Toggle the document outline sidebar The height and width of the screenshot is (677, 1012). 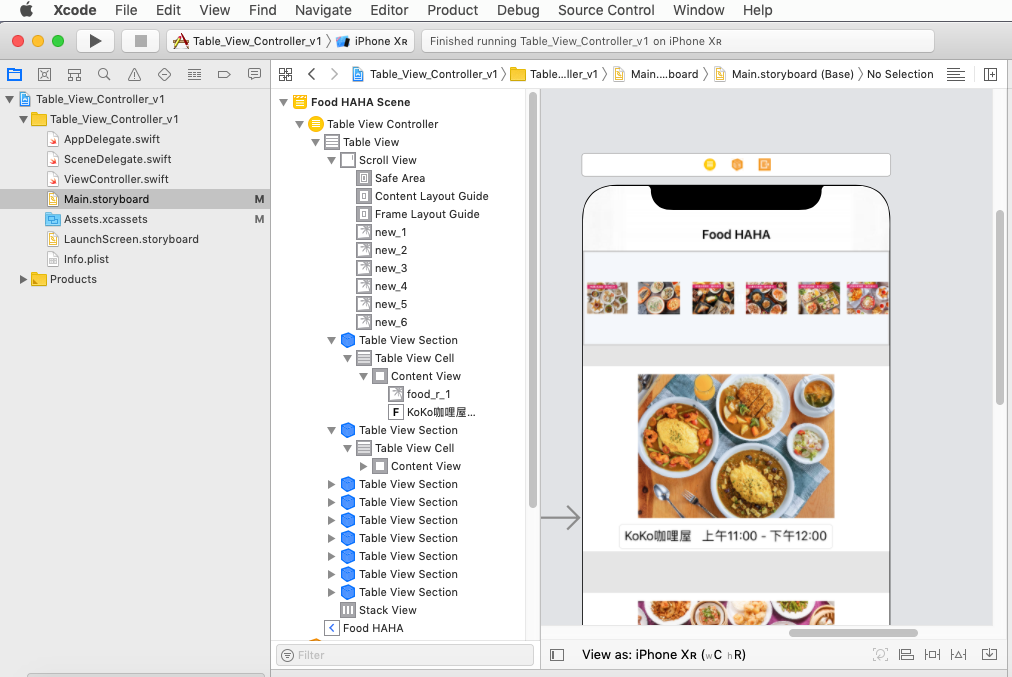(557, 655)
